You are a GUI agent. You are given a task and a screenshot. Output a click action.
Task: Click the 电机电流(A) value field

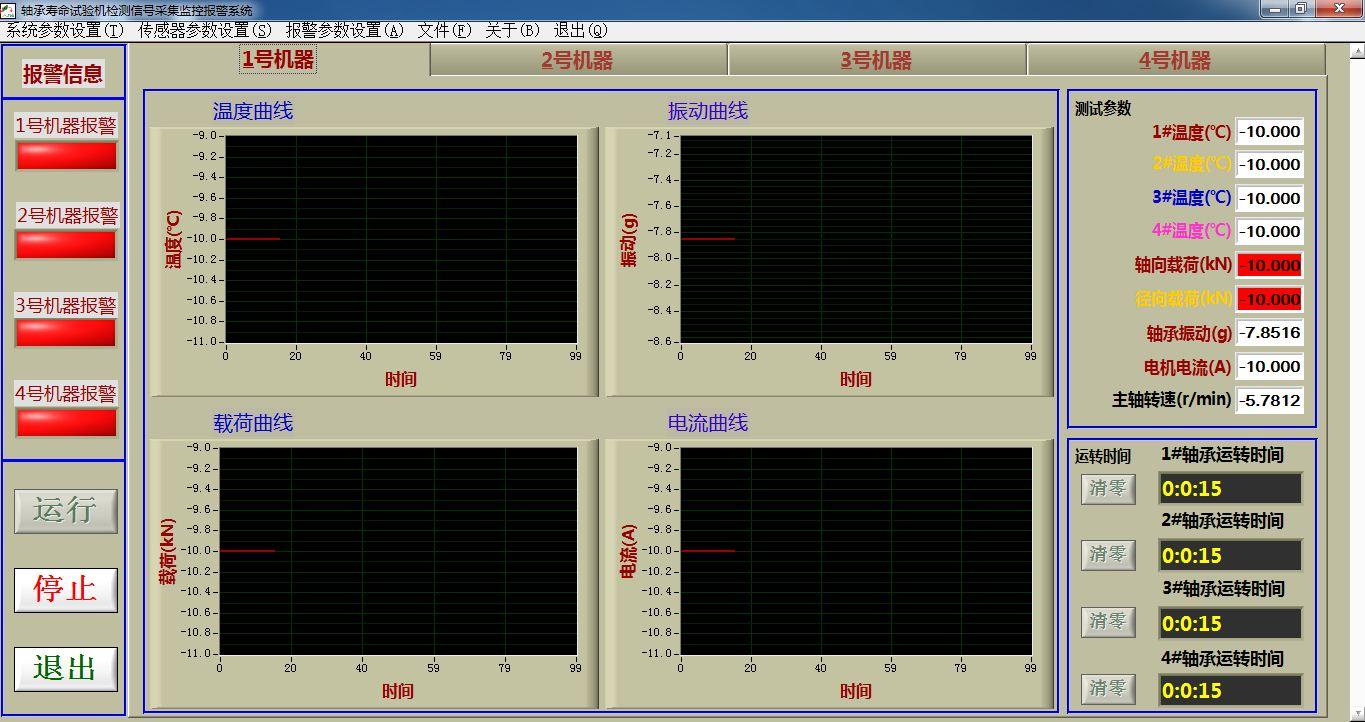tap(1270, 366)
